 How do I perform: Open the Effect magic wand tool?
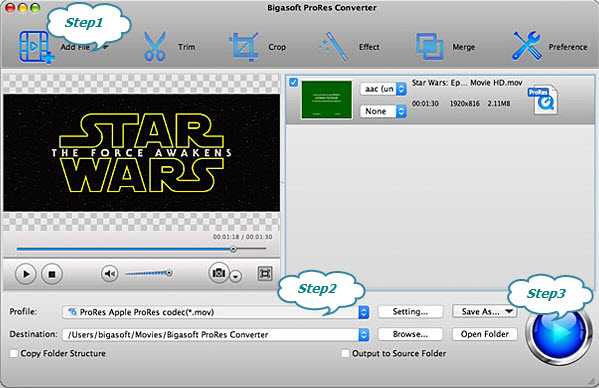tap(334, 47)
